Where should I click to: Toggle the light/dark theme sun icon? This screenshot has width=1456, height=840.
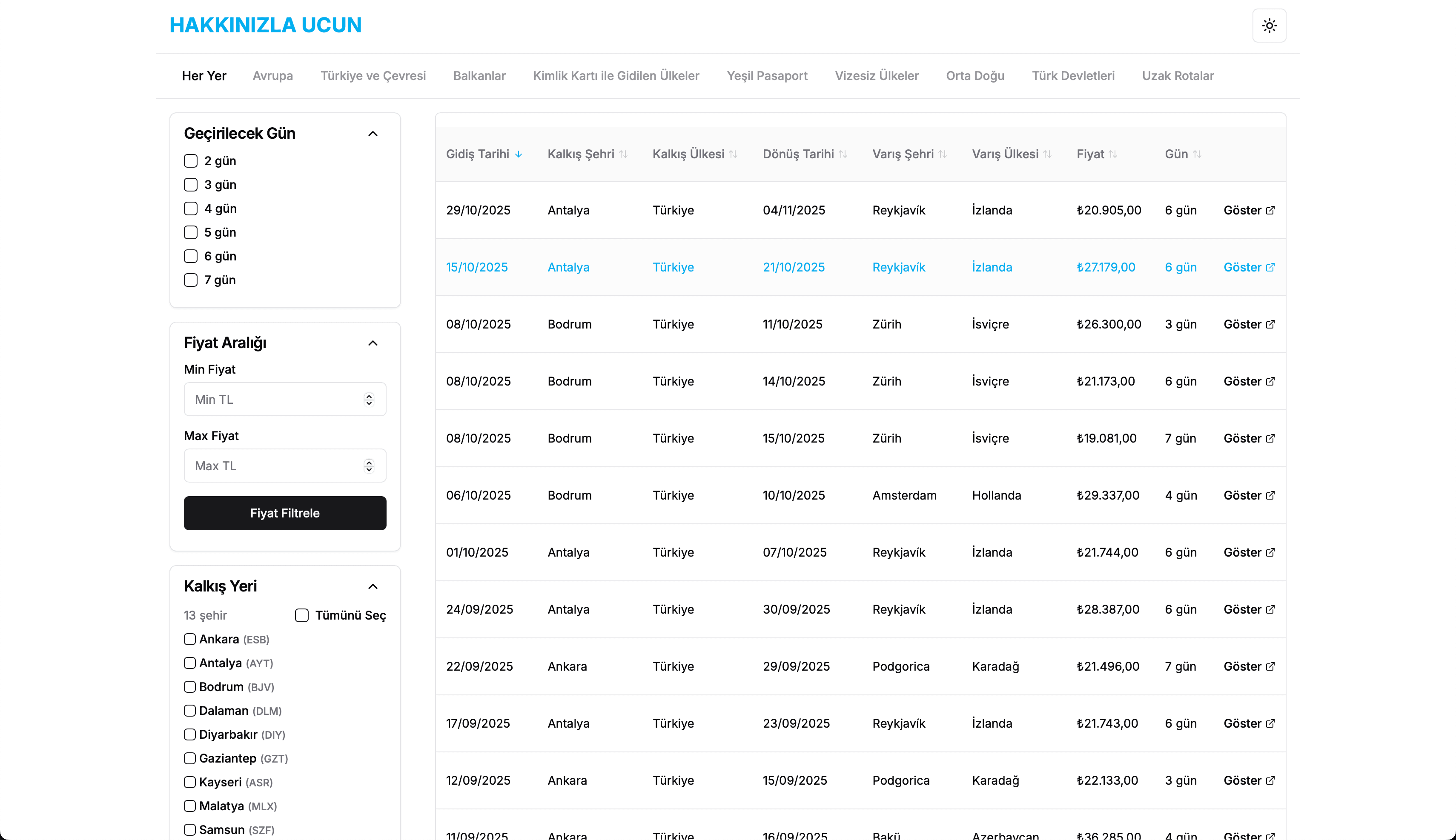[x=1269, y=26]
